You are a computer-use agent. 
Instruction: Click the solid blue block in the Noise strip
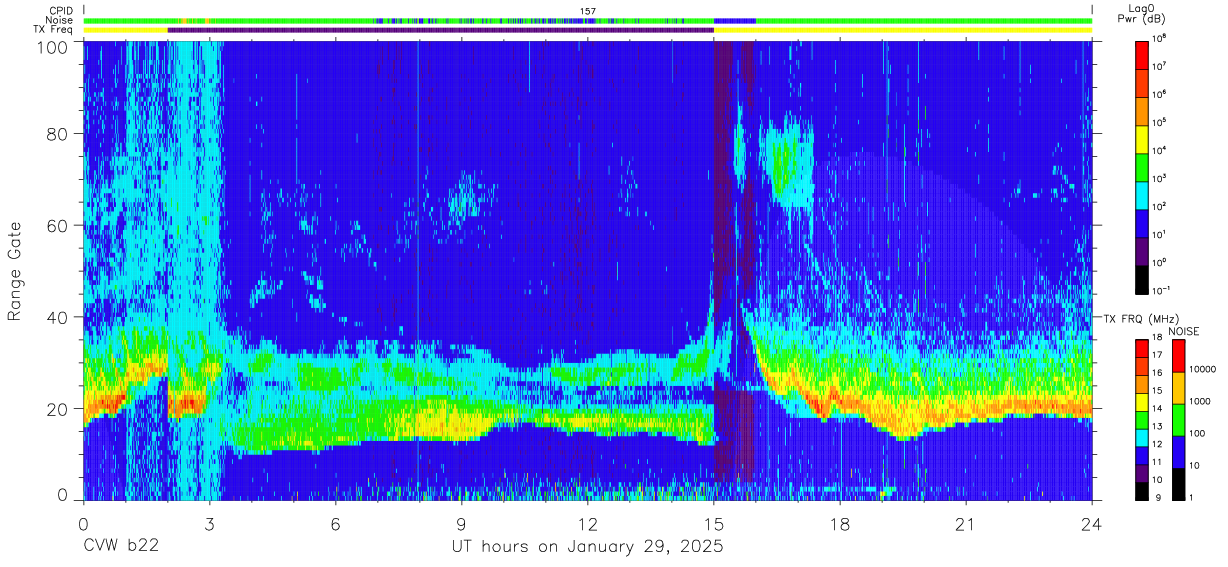click(x=735, y=20)
